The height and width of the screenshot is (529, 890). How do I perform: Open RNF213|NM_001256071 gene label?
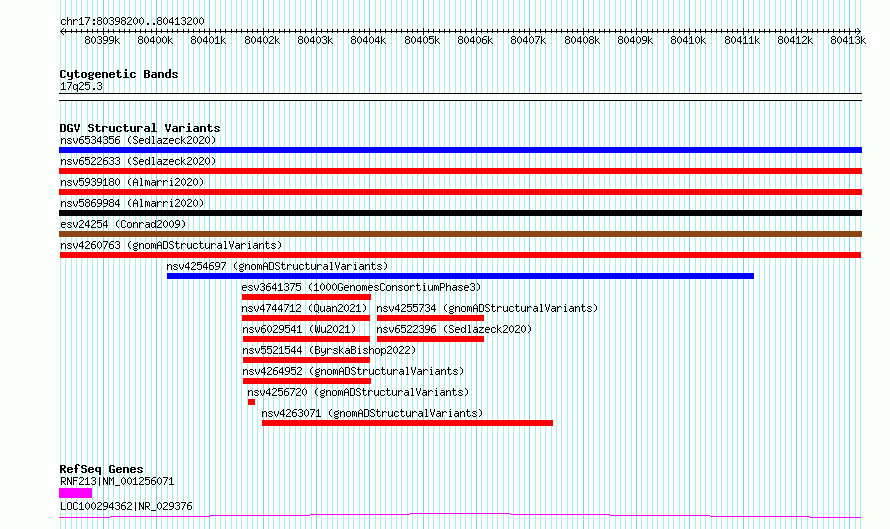117,481
